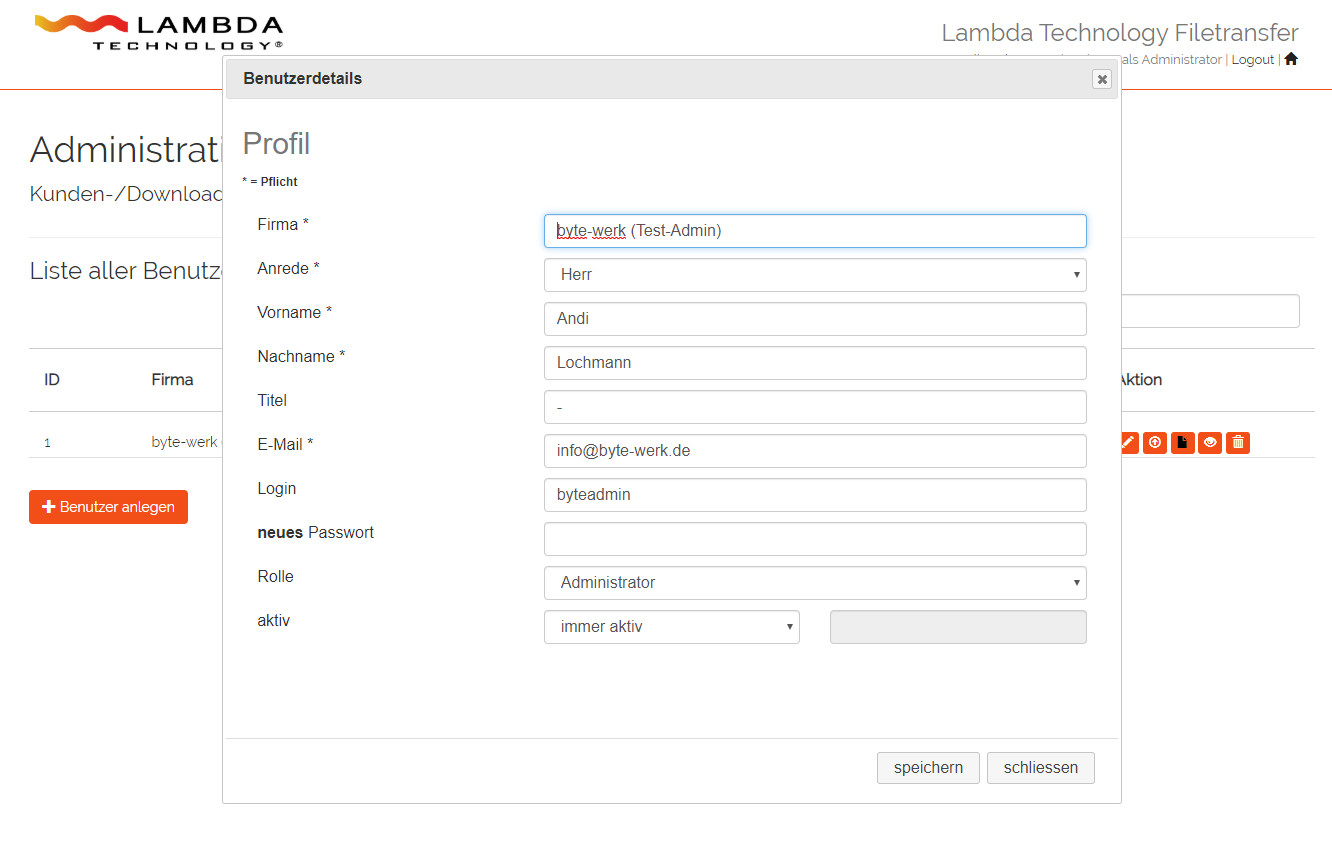Click the document file icon in Aktion column
This screenshot has height=853, width=1332.
pyautogui.click(x=1183, y=442)
